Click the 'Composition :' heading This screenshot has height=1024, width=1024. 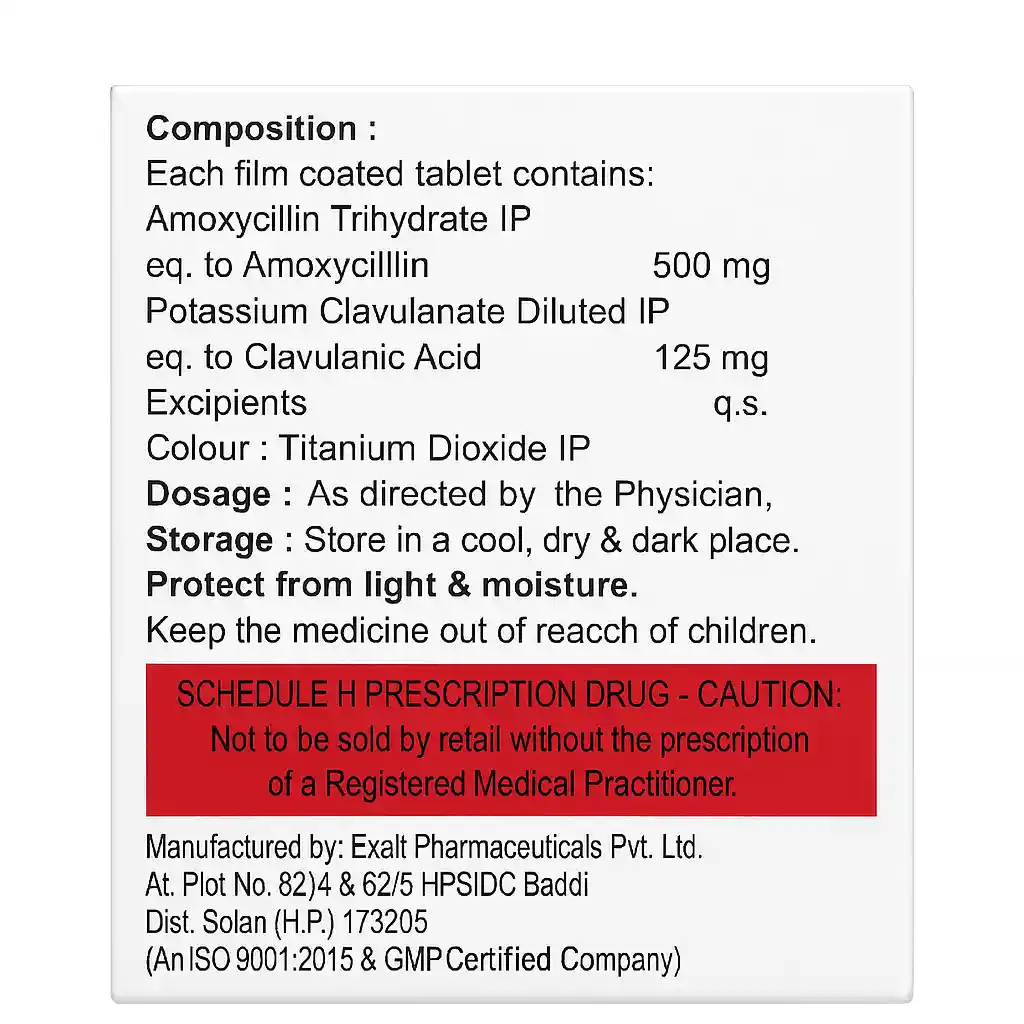tap(262, 129)
